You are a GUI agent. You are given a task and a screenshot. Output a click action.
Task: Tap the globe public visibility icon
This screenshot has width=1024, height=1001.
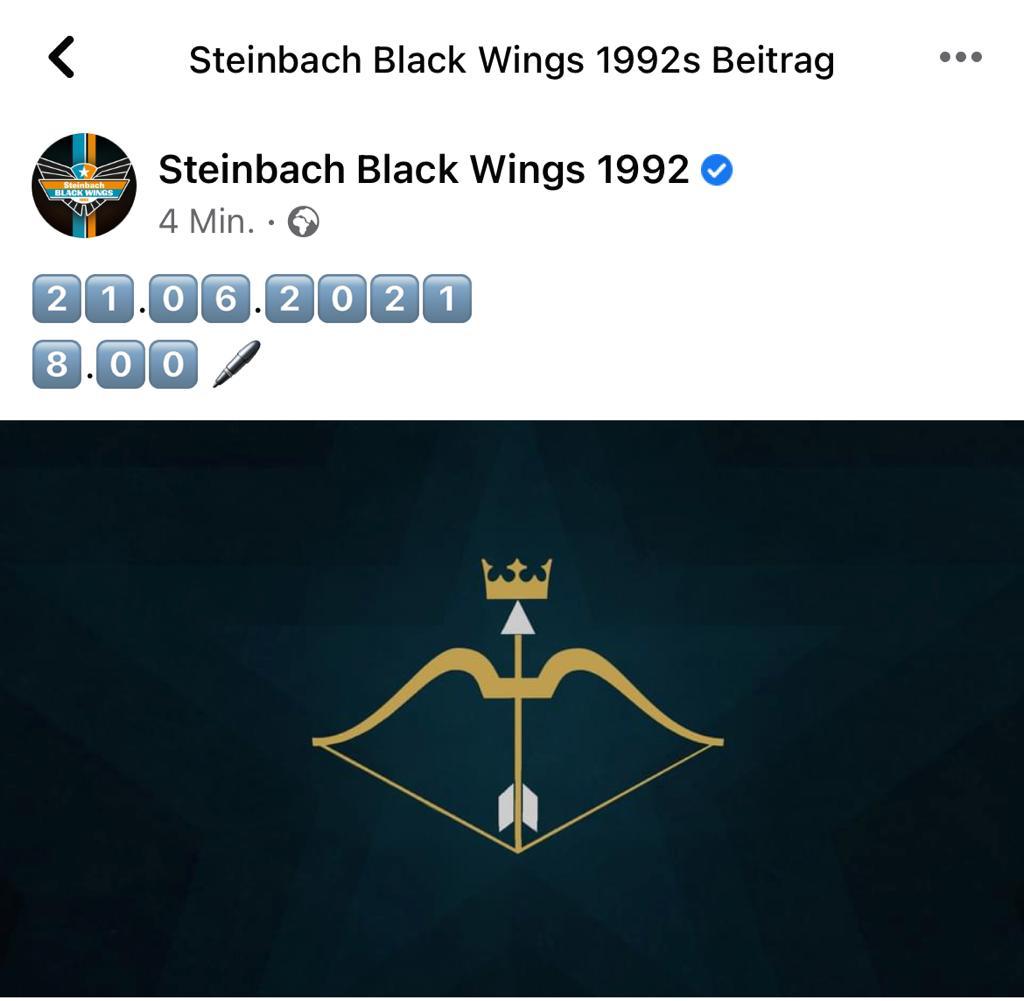click(x=304, y=221)
